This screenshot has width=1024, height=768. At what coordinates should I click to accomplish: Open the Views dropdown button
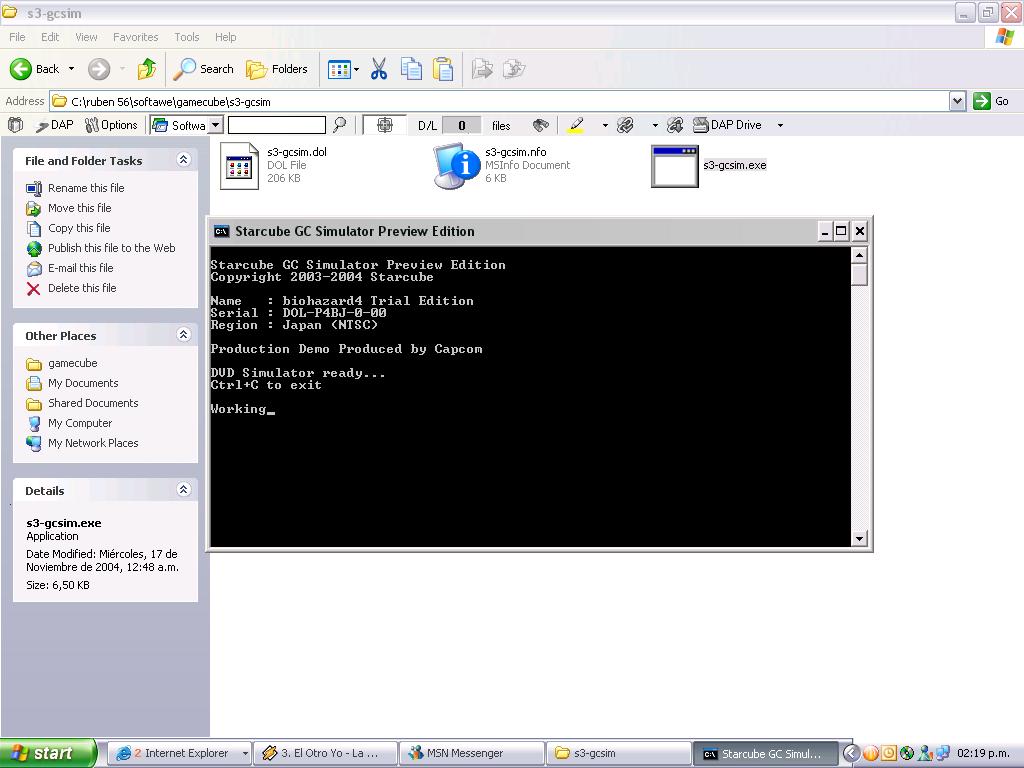(x=343, y=69)
